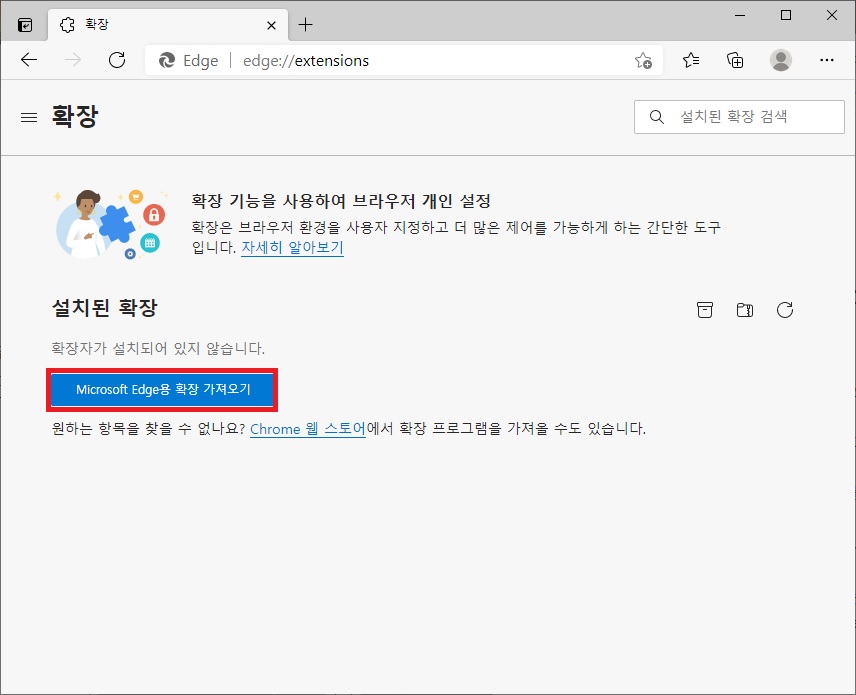Screen dimensions: 856x695
Task: Click the 설치된 확장 heading
Action: (x=104, y=308)
